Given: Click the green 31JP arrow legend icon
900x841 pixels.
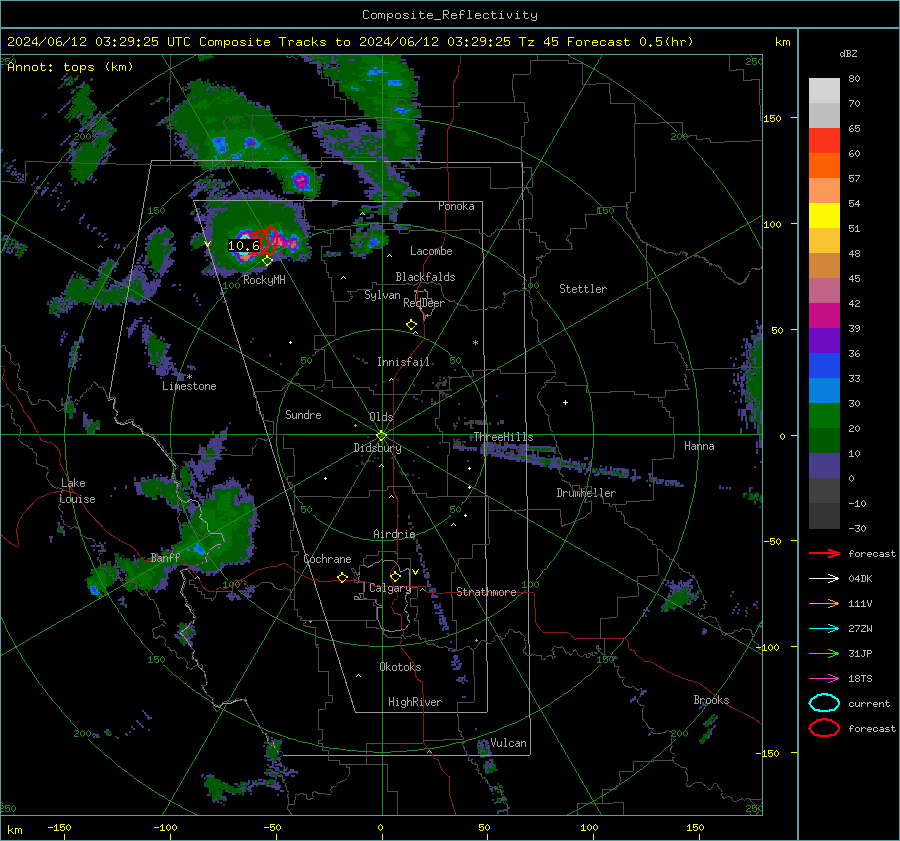Looking at the screenshot, I should (824, 653).
